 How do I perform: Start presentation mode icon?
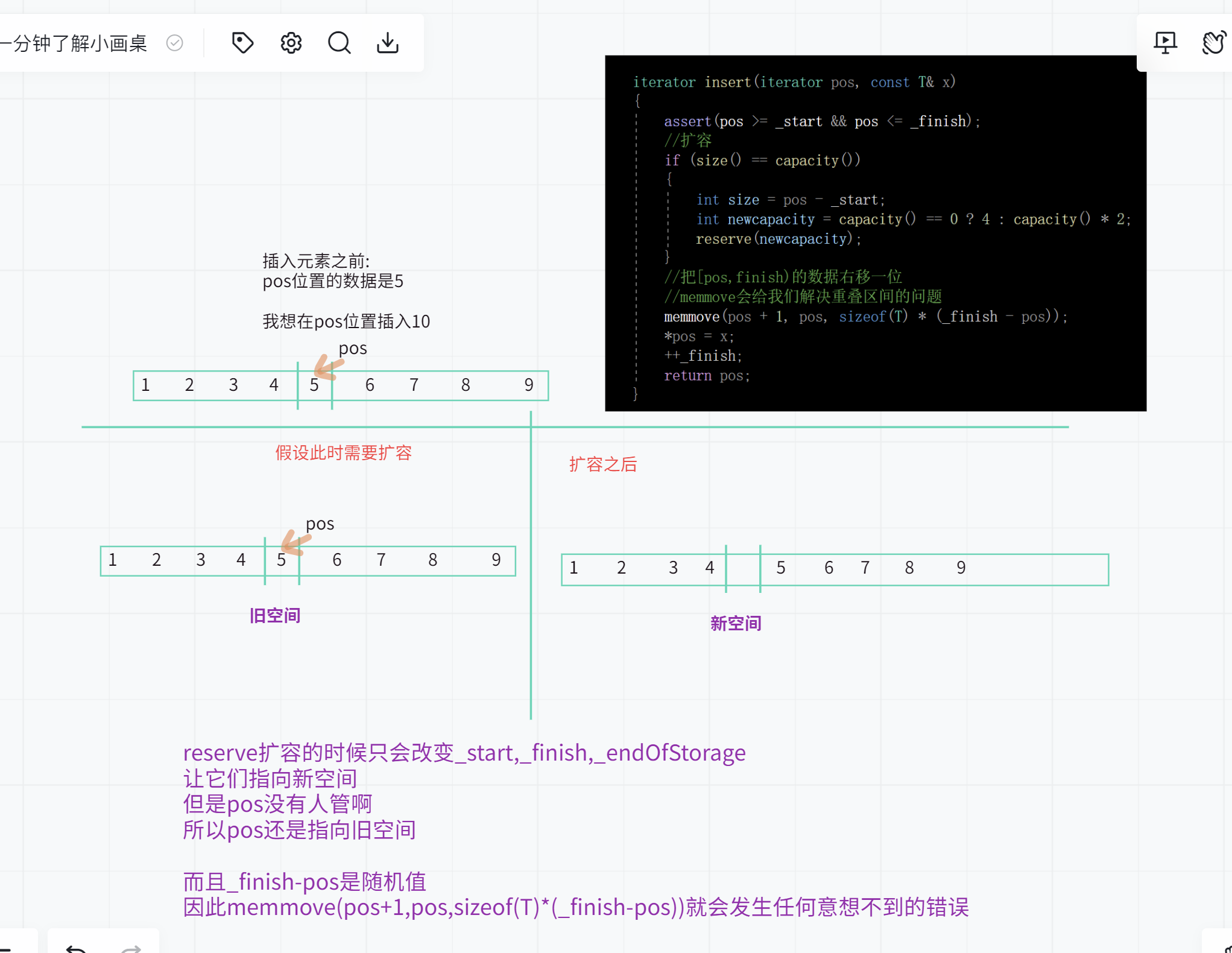(x=1165, y=43)
